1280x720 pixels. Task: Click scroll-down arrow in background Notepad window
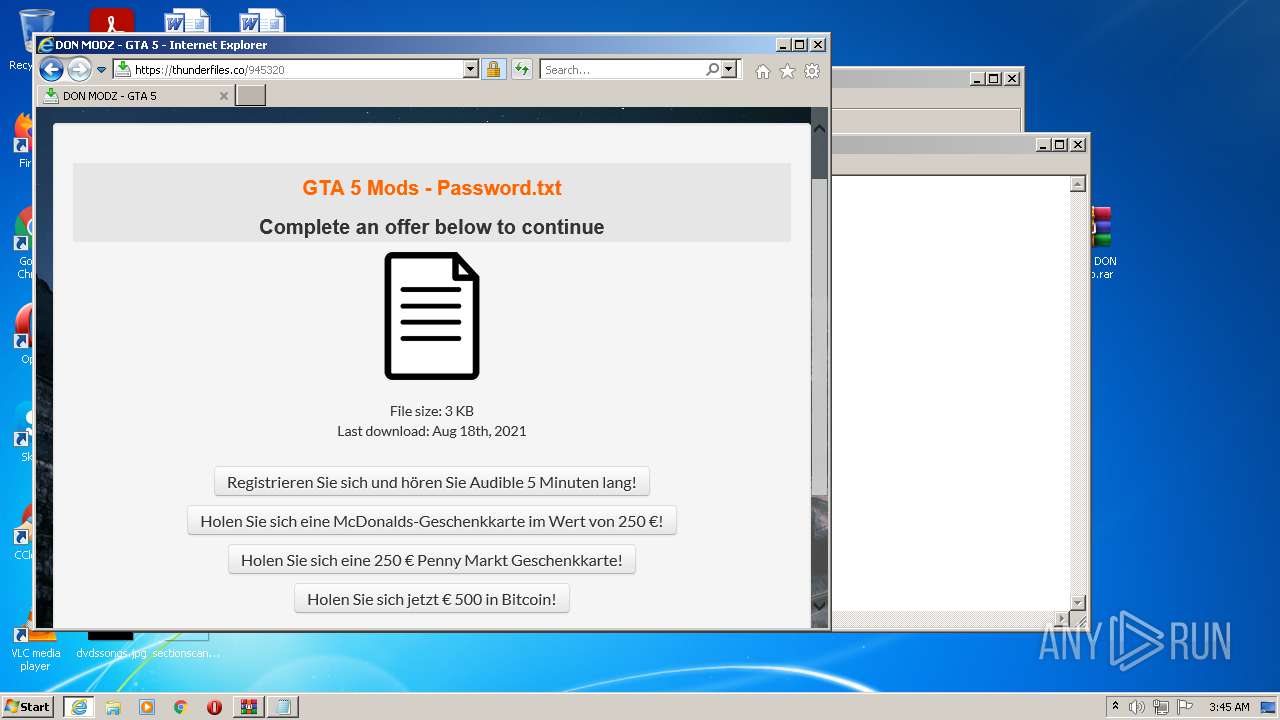pyautogui.click(x=1078, y=602)
